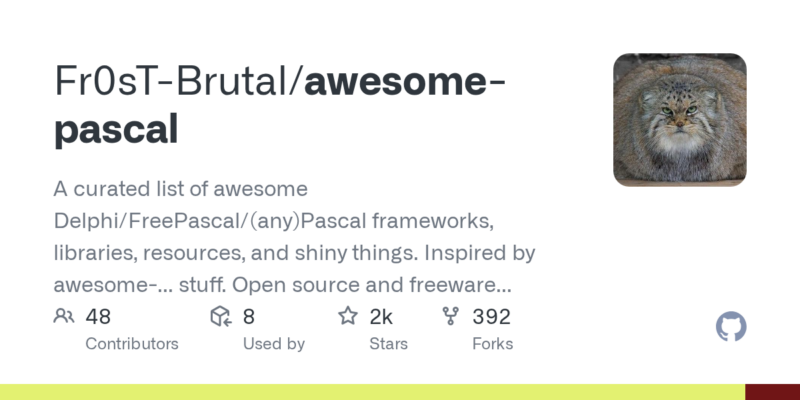800x400 pixels.
Task: Select the "Forks" label
Action: click(492, 344)
